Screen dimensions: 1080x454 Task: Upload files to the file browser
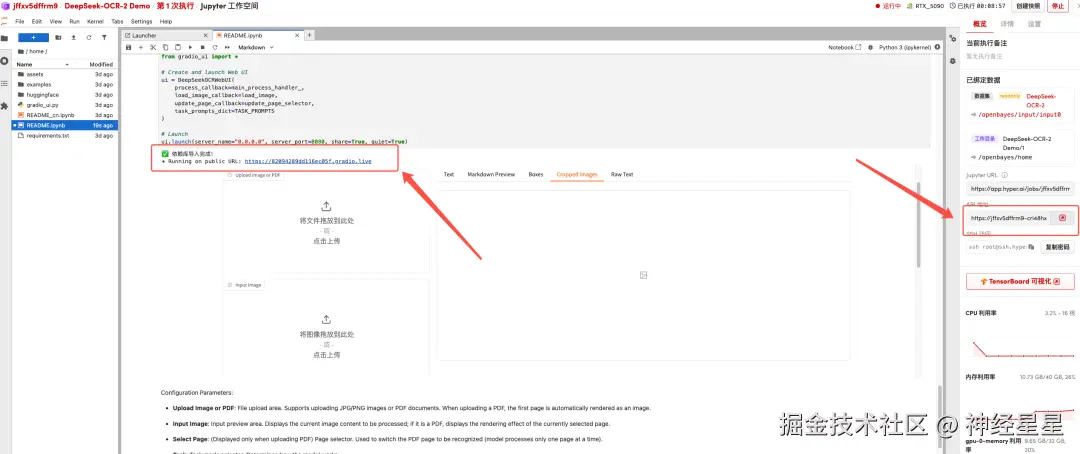73,37
